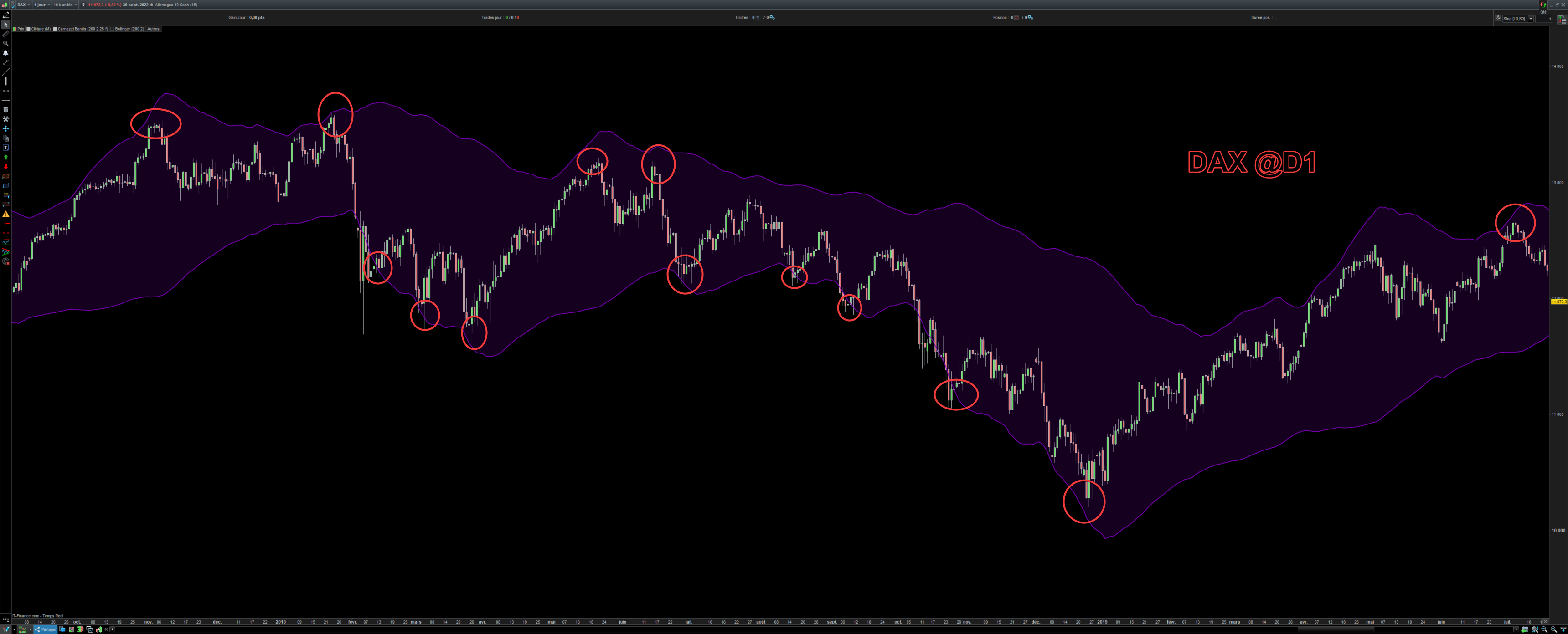Click the Trades jour counter text
The image size is (1568, 634).
[500, 18]
